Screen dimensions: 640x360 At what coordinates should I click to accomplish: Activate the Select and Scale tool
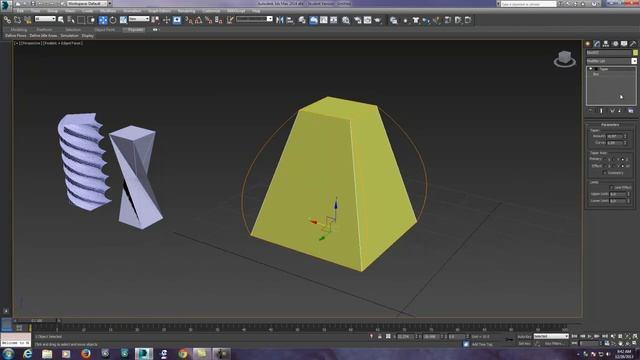123,20
